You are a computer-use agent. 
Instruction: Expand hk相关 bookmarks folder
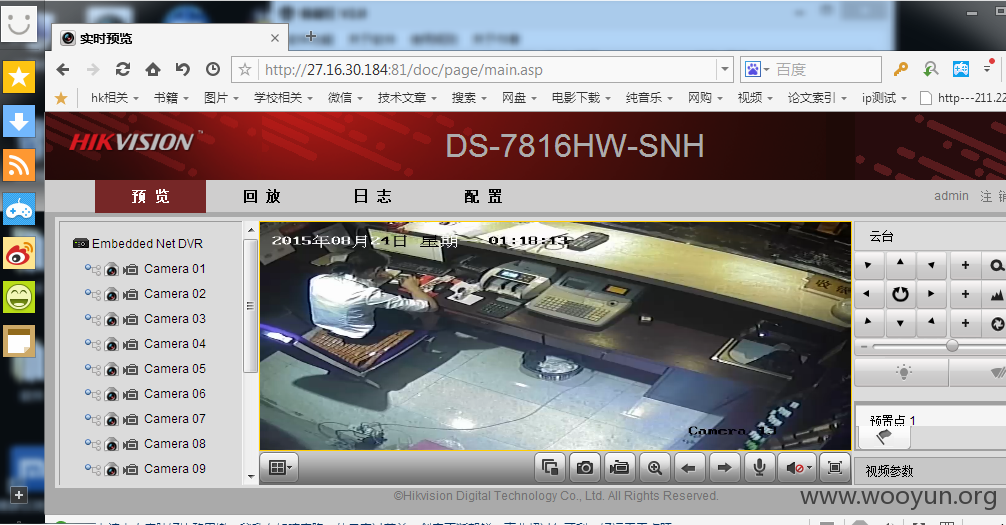pos(114,98)
